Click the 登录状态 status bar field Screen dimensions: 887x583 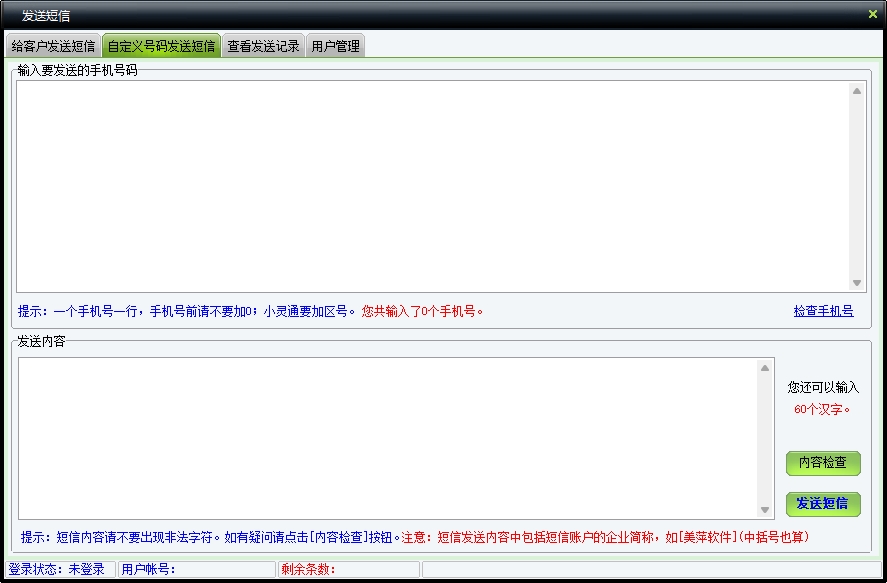(57, 570)
